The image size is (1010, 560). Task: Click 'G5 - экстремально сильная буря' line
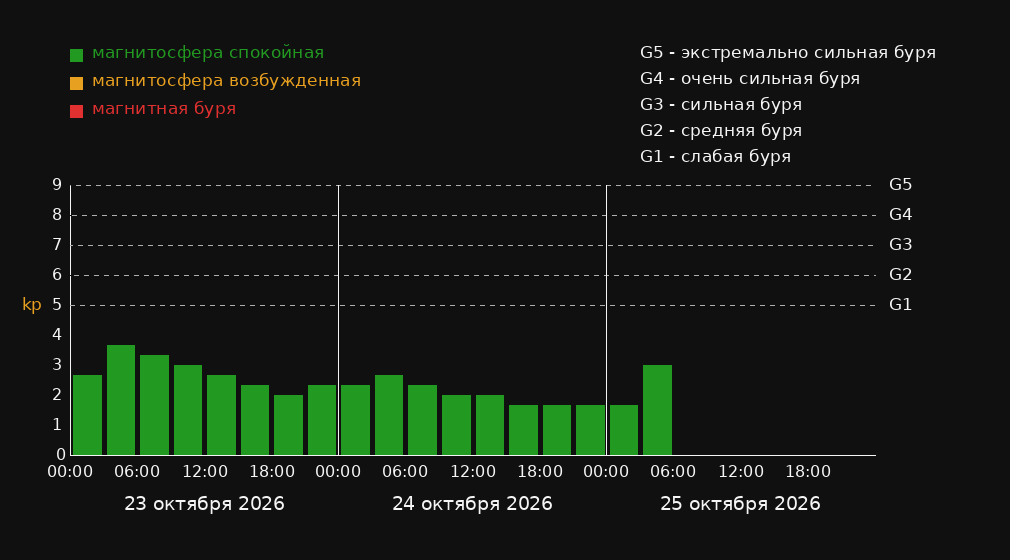[x=788, y=53]
